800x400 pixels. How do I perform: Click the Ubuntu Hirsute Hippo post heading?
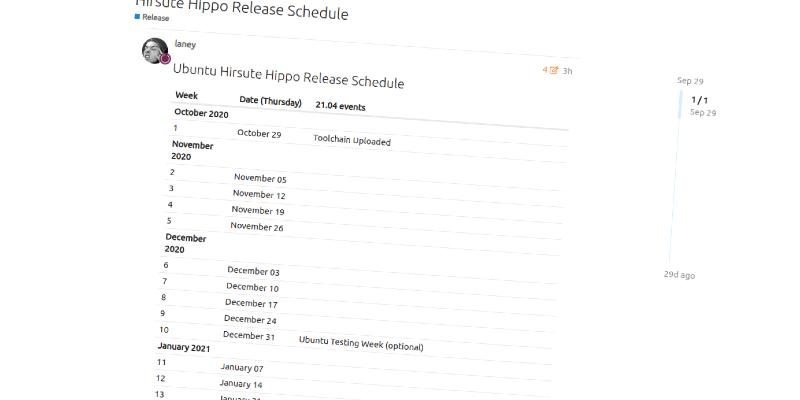coord(288,76)
